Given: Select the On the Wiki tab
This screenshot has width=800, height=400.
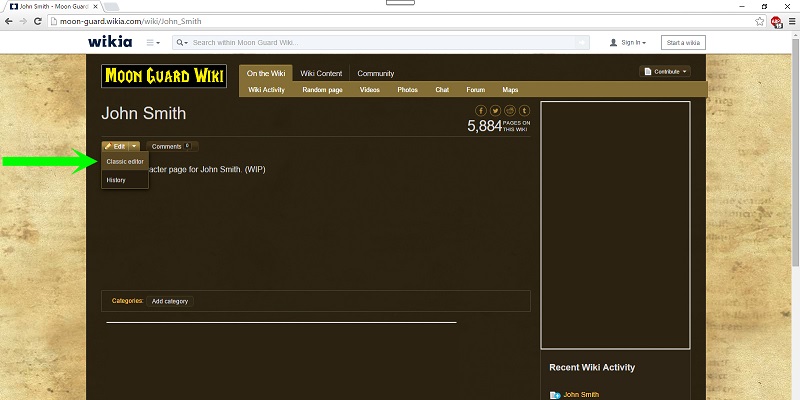Looking at the screenshot, I should [x=266, y=73].
